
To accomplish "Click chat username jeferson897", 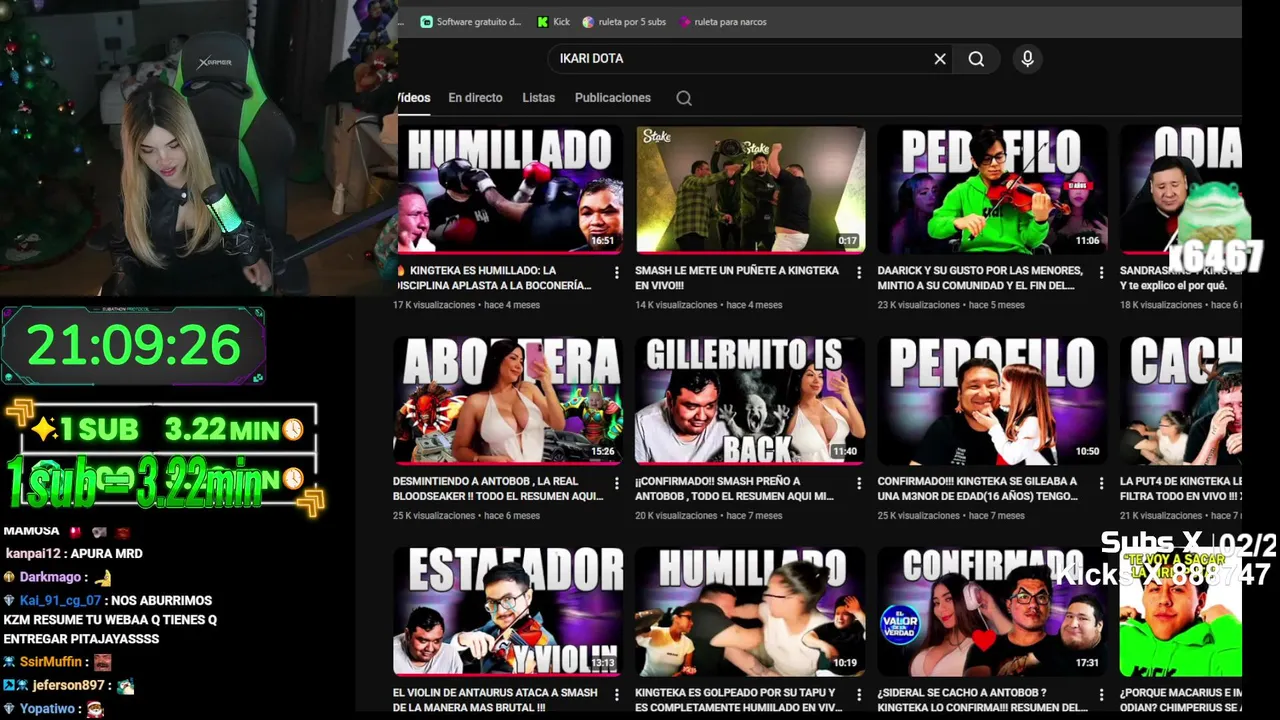I will point(68,686).
